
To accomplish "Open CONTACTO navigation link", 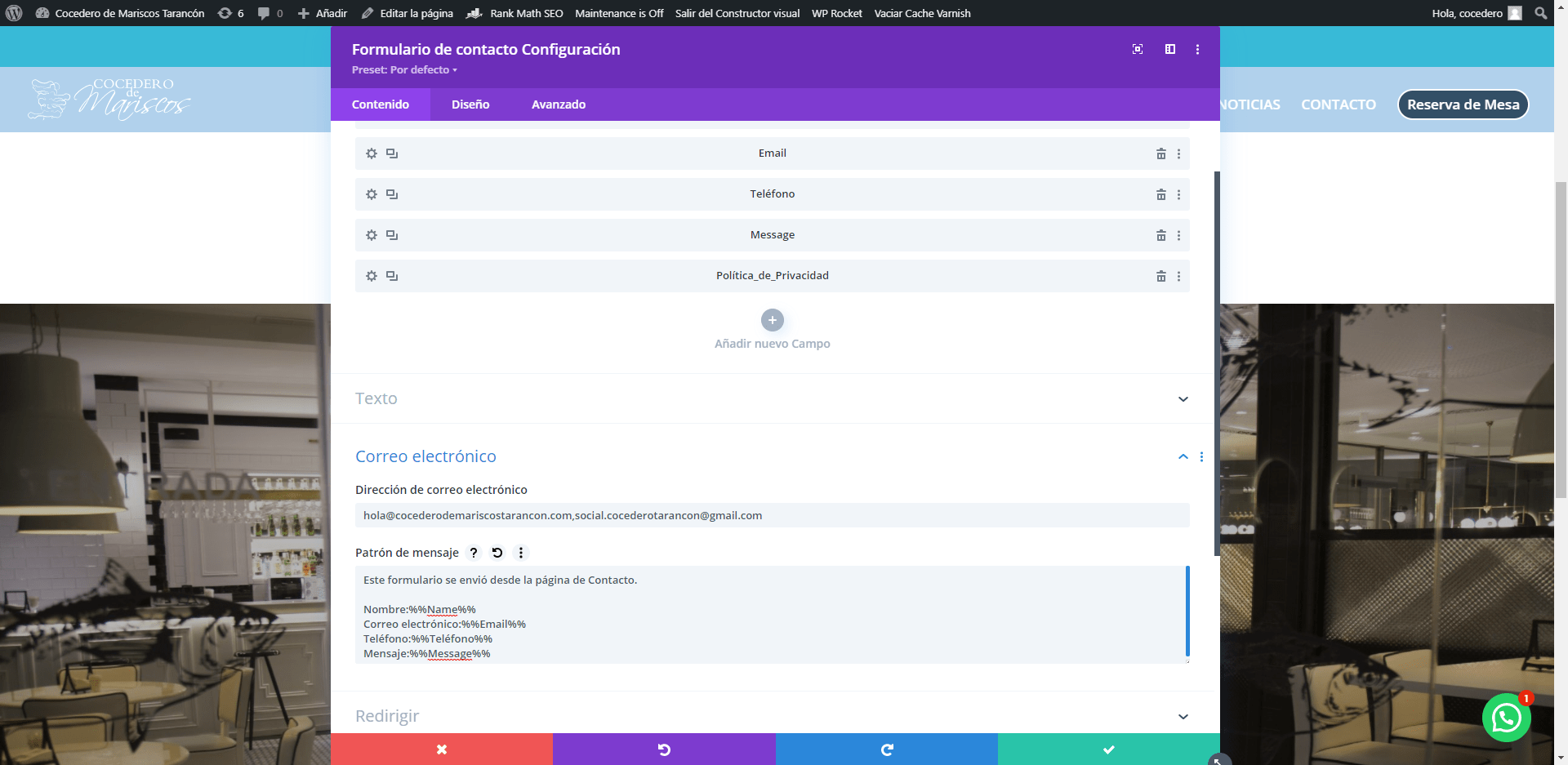I will coord(1338,105).
